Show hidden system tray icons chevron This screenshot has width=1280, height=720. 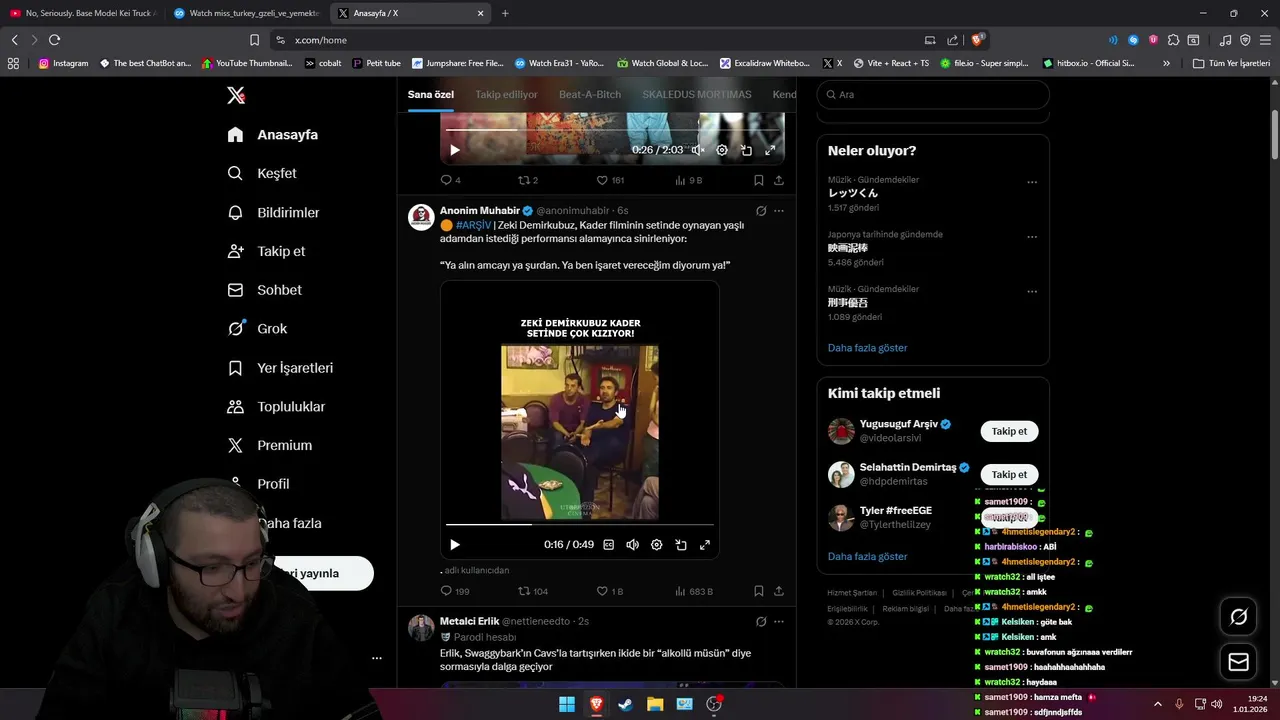click(1158, 704)
